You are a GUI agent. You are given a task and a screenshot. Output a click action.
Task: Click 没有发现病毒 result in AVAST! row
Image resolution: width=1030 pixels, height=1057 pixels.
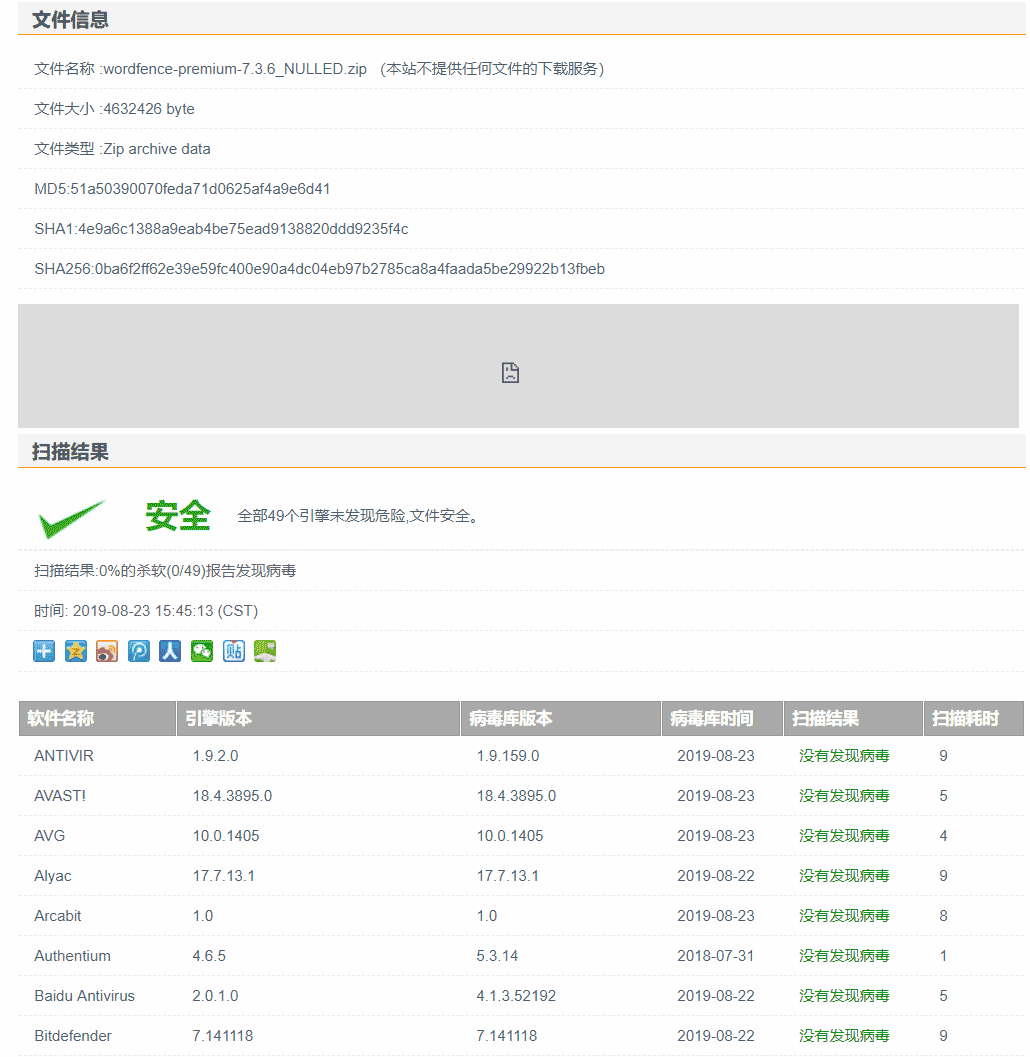click(x=844, y=796)
